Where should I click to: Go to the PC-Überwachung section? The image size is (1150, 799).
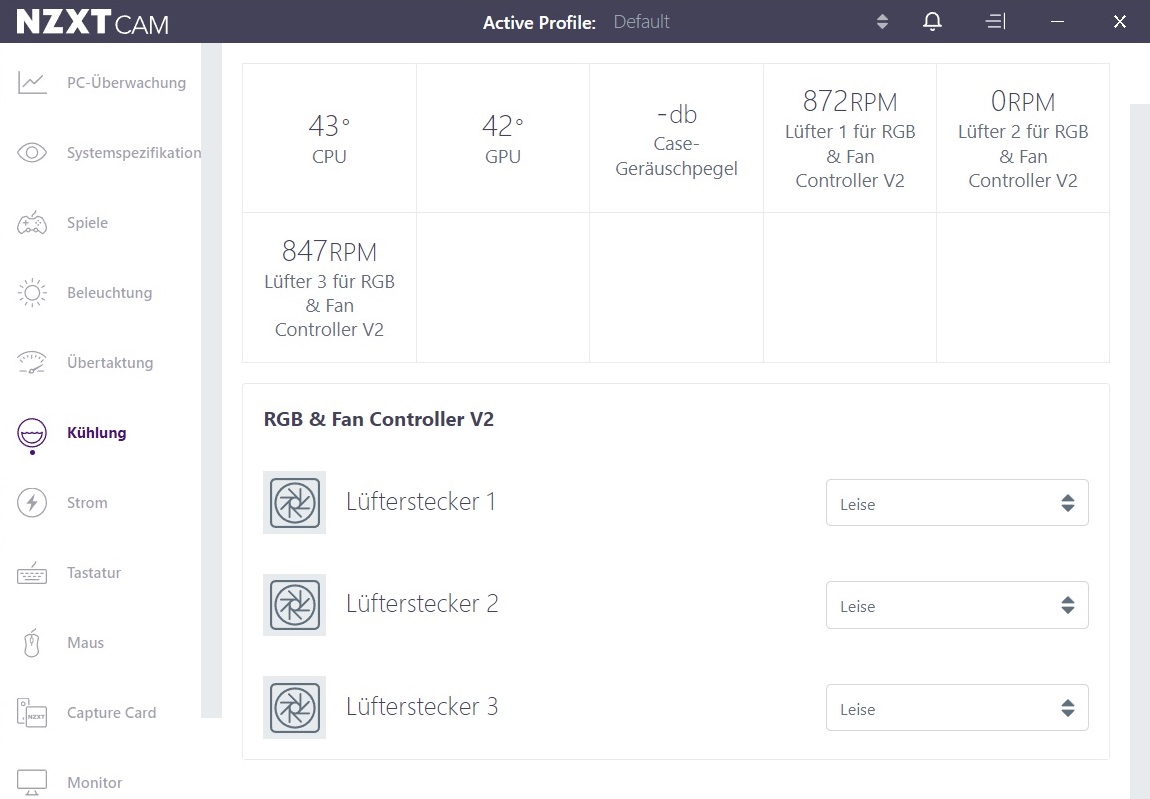(x=126, y=83)
